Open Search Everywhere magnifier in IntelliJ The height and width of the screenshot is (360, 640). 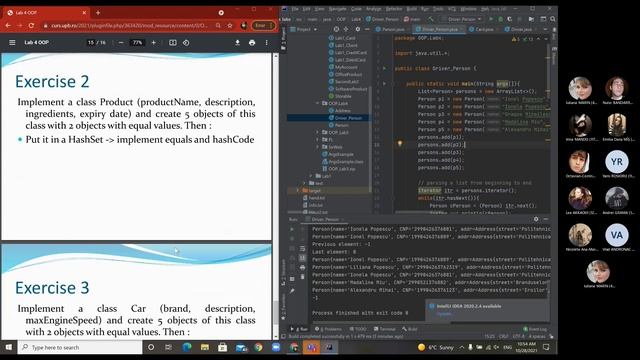point(553,19)
